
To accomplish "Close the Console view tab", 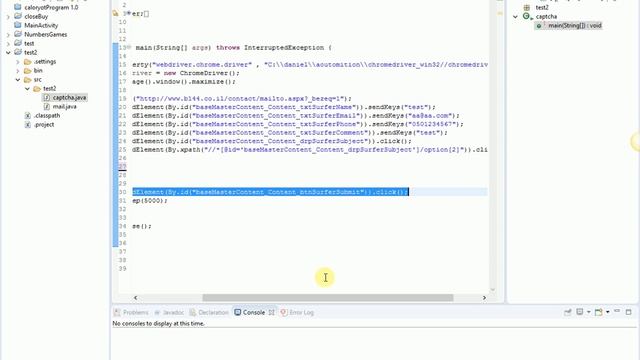I will [x=271, y=312].
